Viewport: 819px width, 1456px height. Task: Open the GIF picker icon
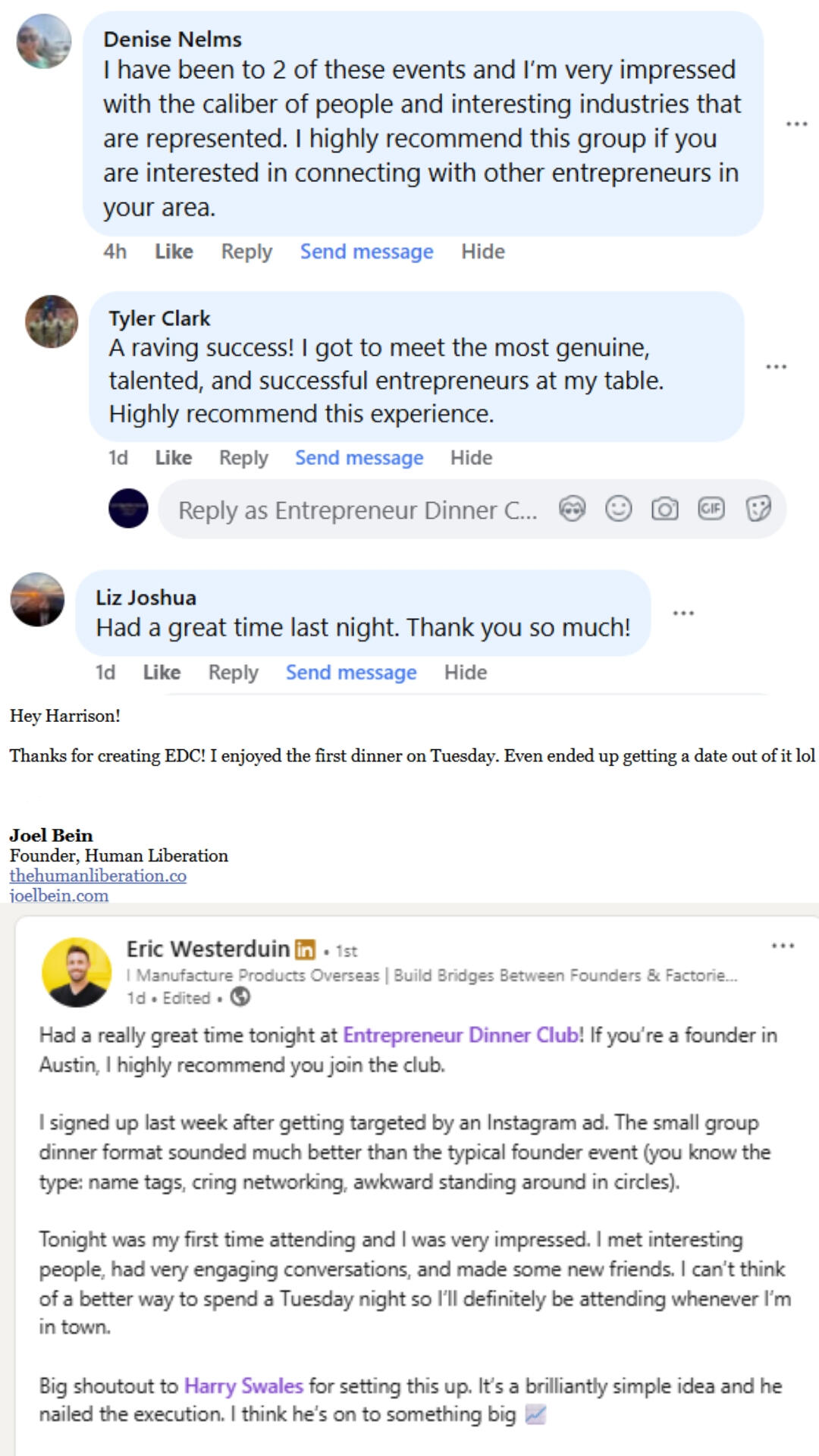[x=711, y=509]
